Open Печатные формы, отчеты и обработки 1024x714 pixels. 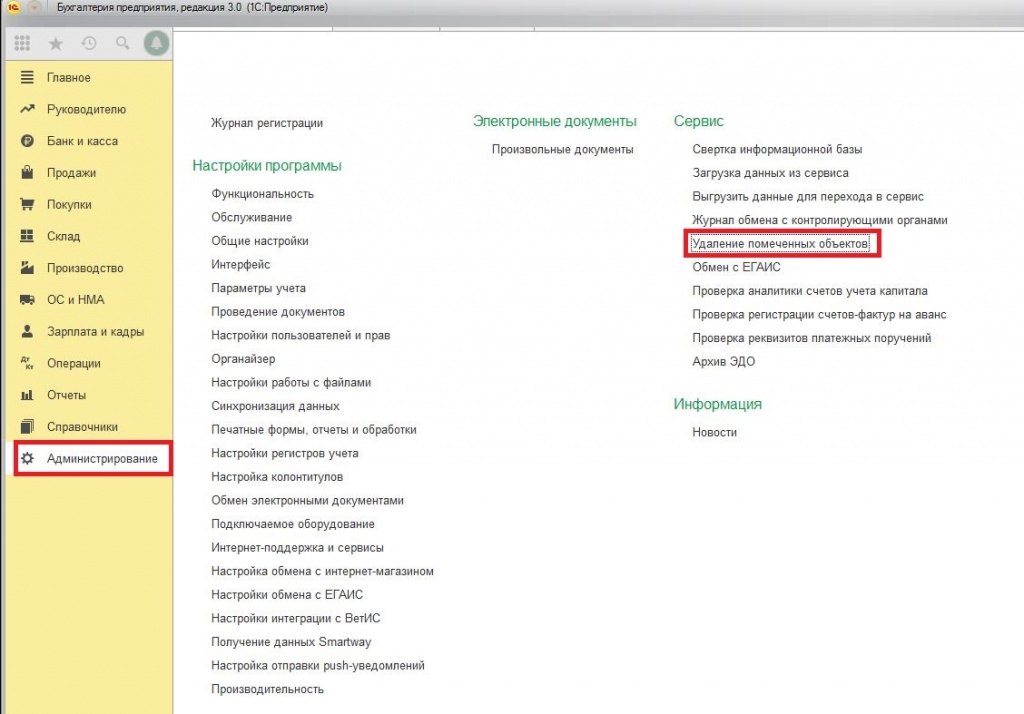(x=313, y=430)
